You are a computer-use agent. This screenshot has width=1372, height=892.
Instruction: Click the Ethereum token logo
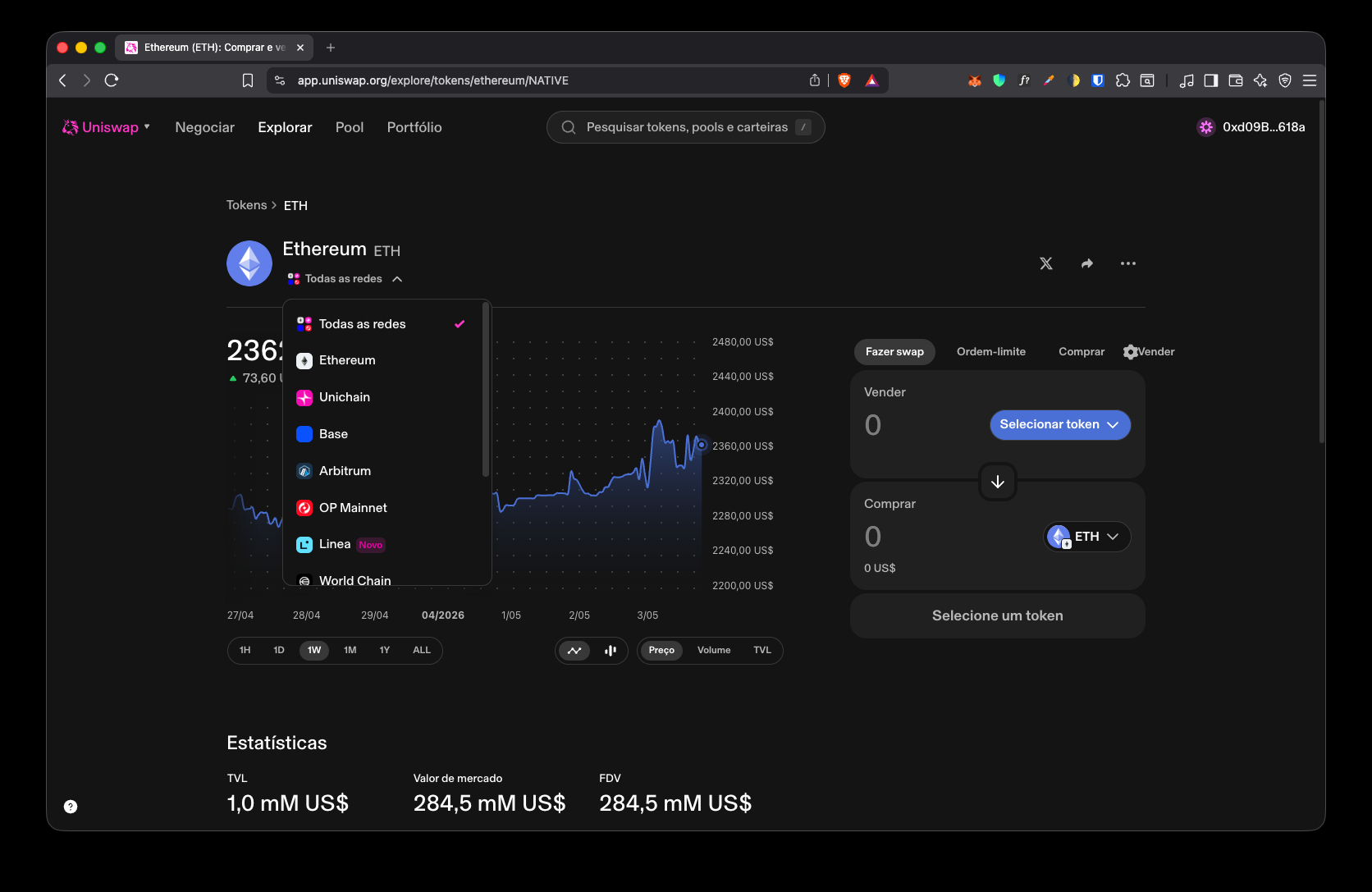pos(249,263)
